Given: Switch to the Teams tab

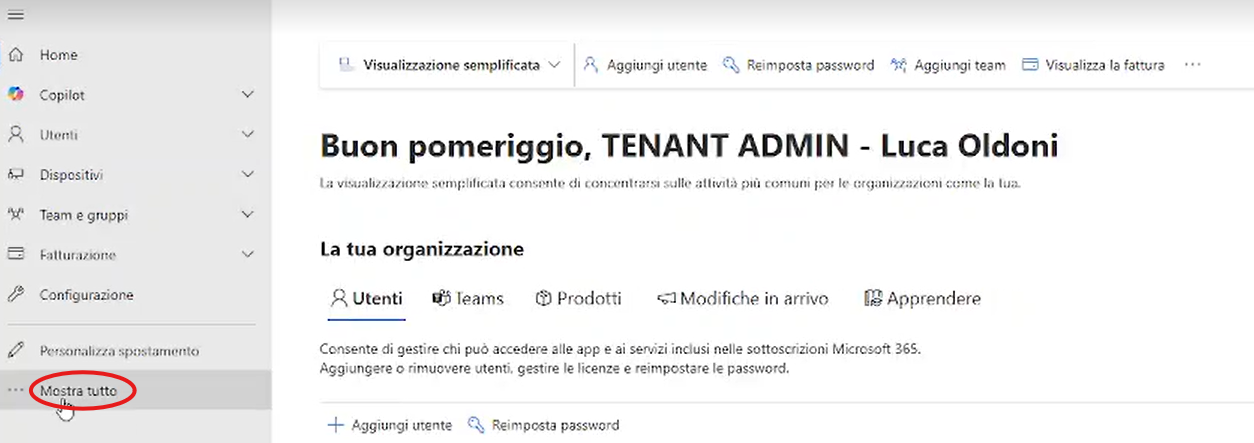Looking at the screenshot, I should 468,299.
